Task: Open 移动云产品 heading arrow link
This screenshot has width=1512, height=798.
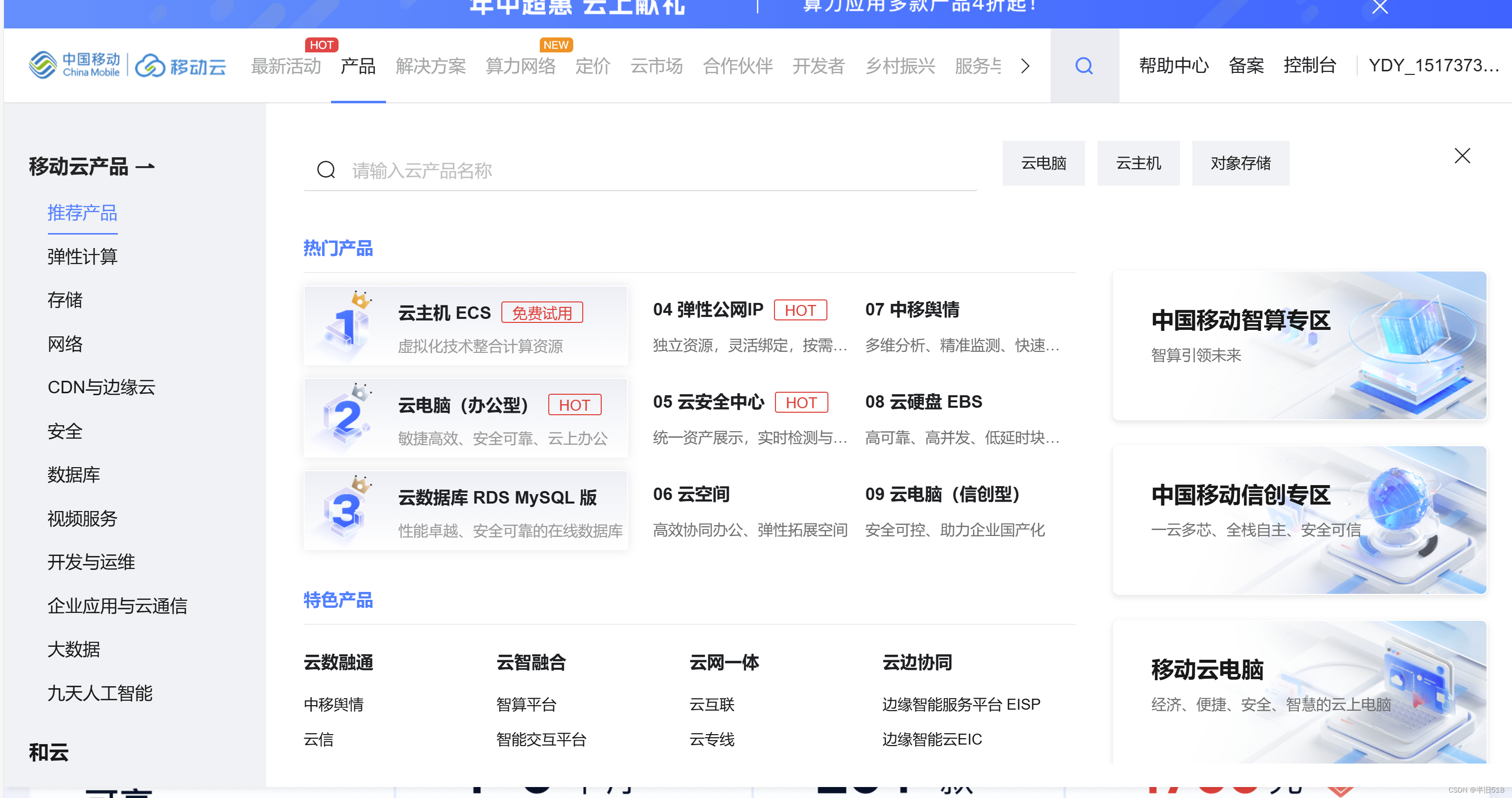Action: coord(91,167)
